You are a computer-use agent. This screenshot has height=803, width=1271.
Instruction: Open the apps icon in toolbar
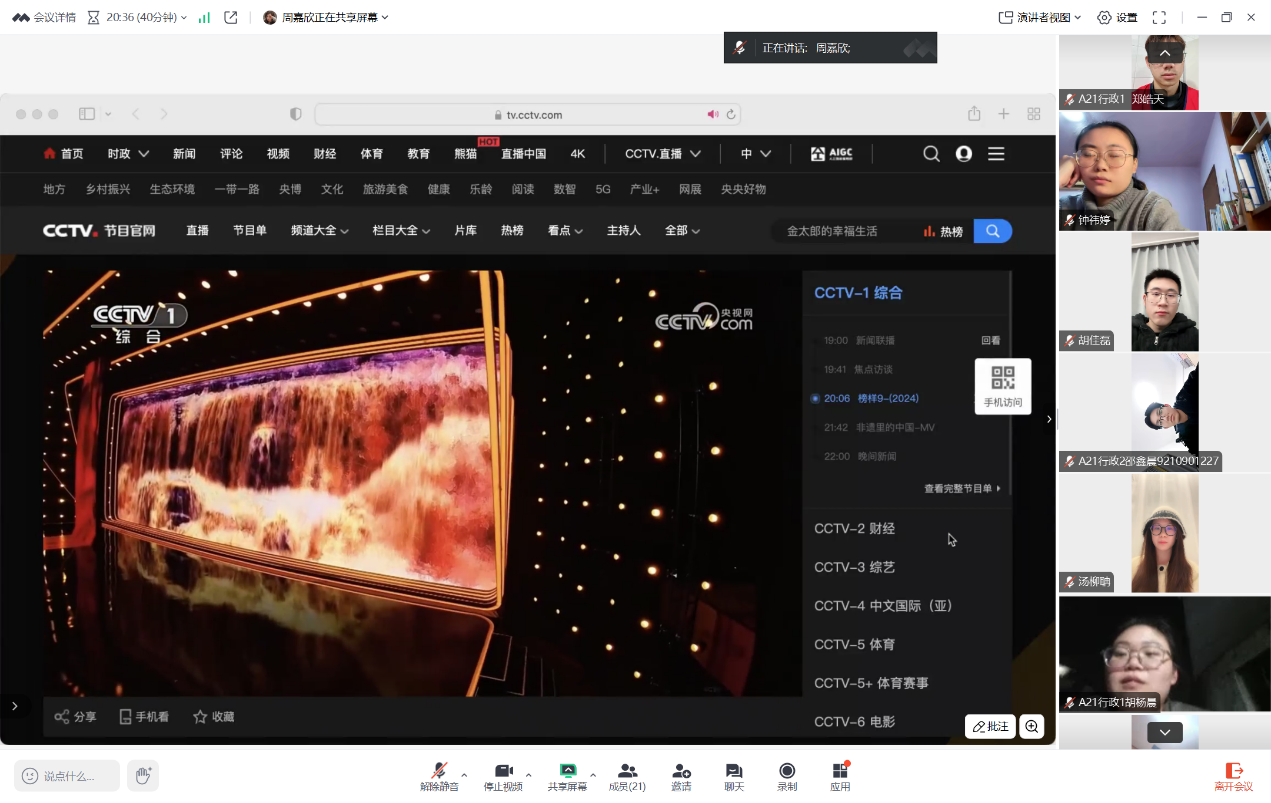click(840, 771)
